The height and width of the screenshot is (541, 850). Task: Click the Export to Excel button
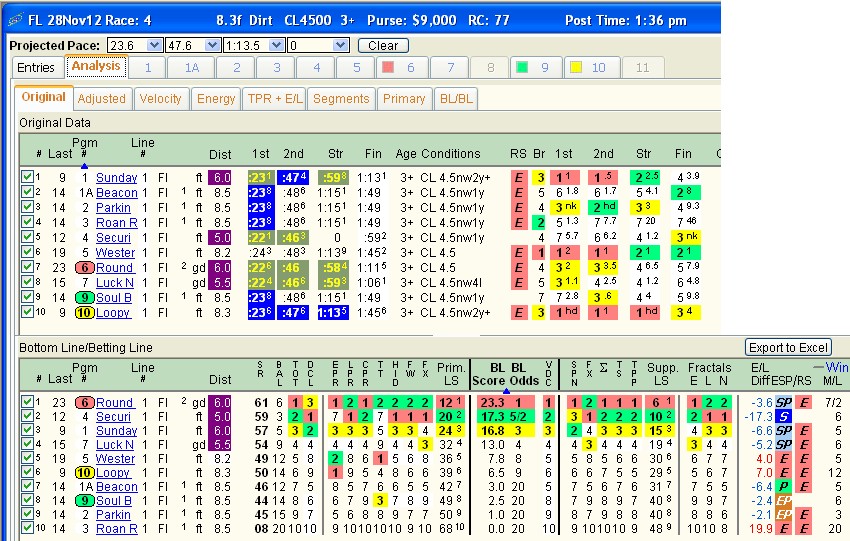788,347
